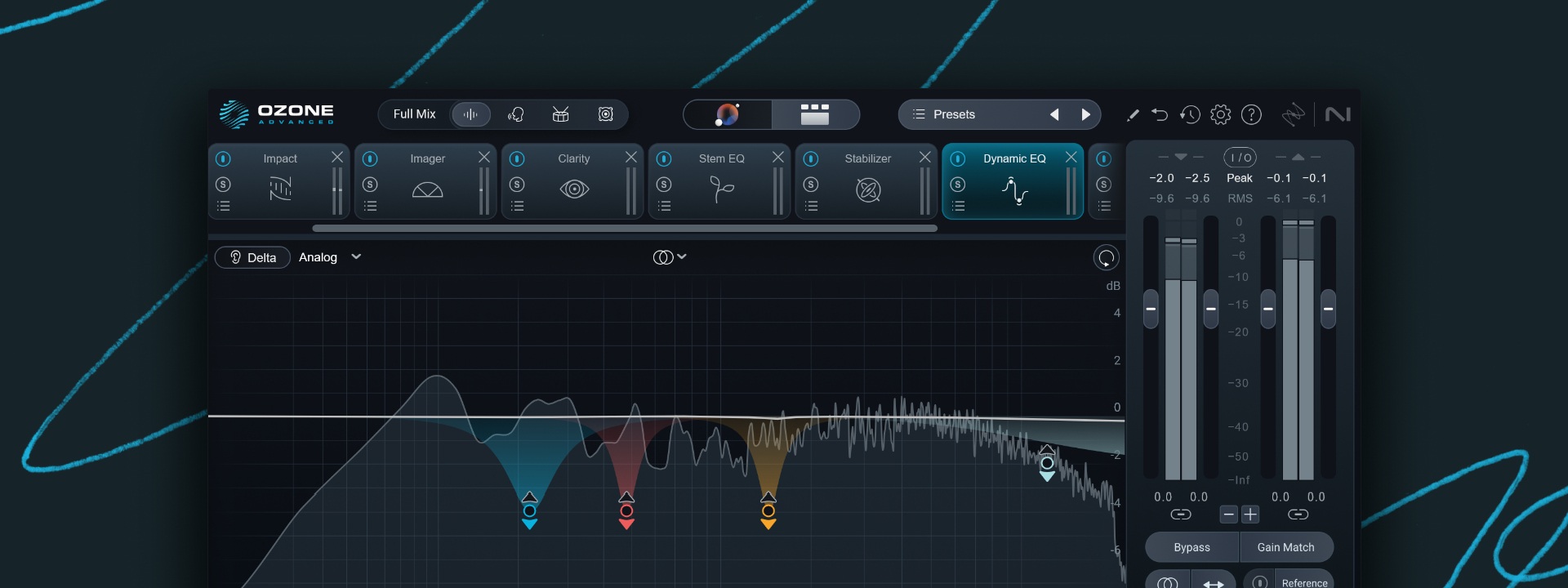Click the undo arrow icon
The image size is (1568, 588).
pos(1160,114)
